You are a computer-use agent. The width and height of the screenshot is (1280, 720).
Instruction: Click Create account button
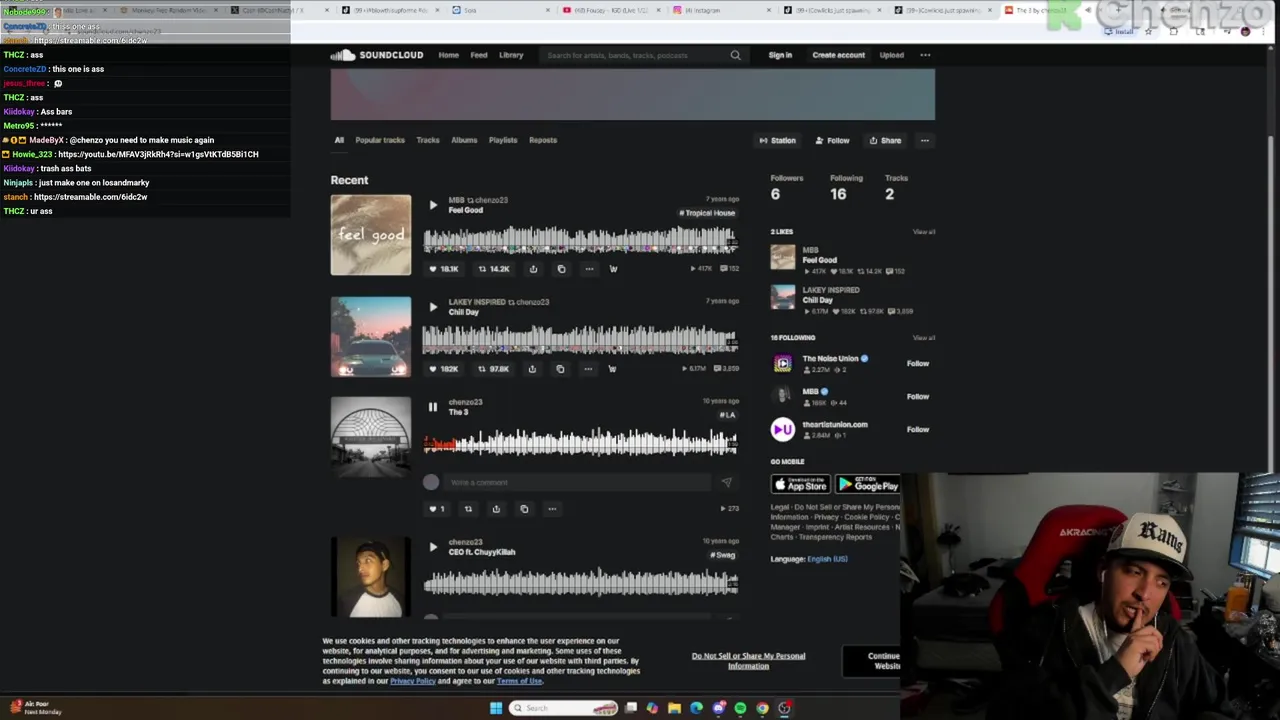click(x=838, y=55)
